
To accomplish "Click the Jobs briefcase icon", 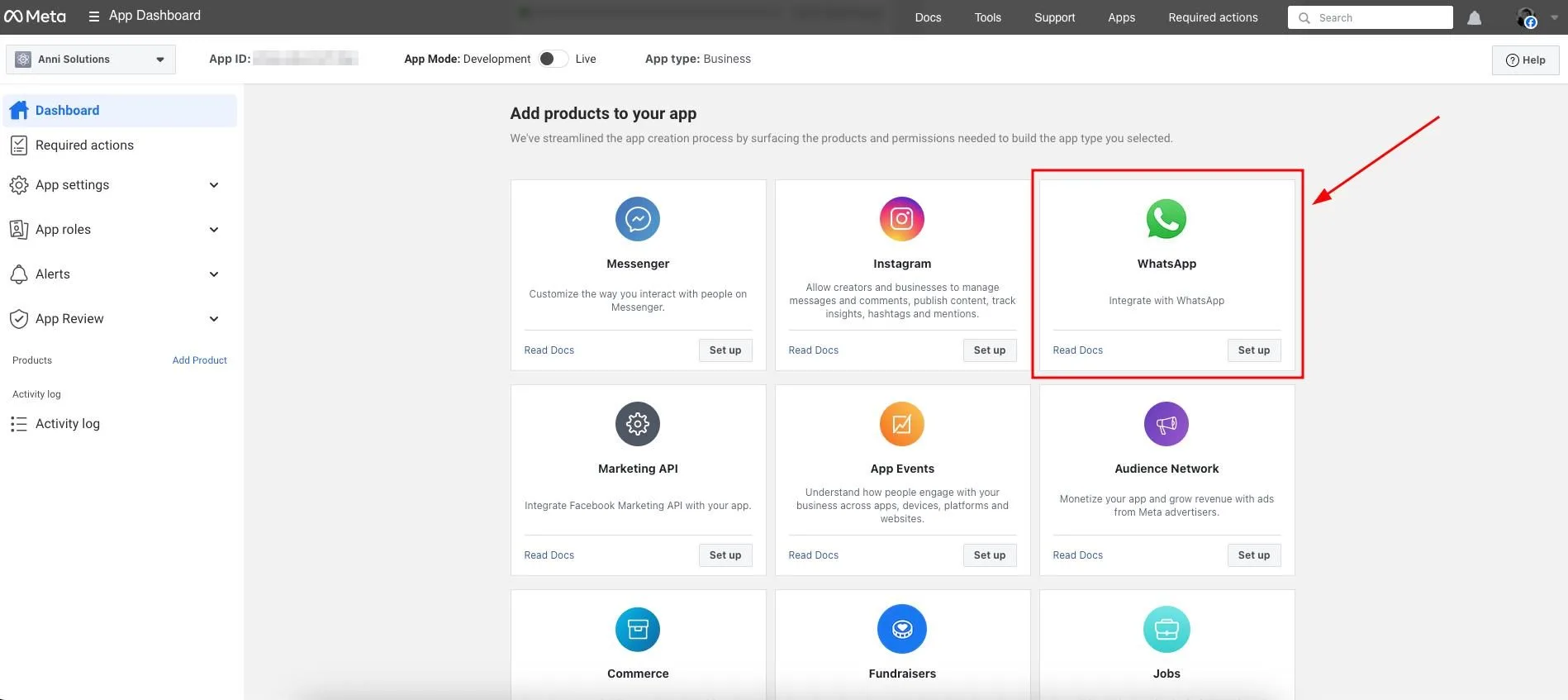I will tap(1166, 629).
